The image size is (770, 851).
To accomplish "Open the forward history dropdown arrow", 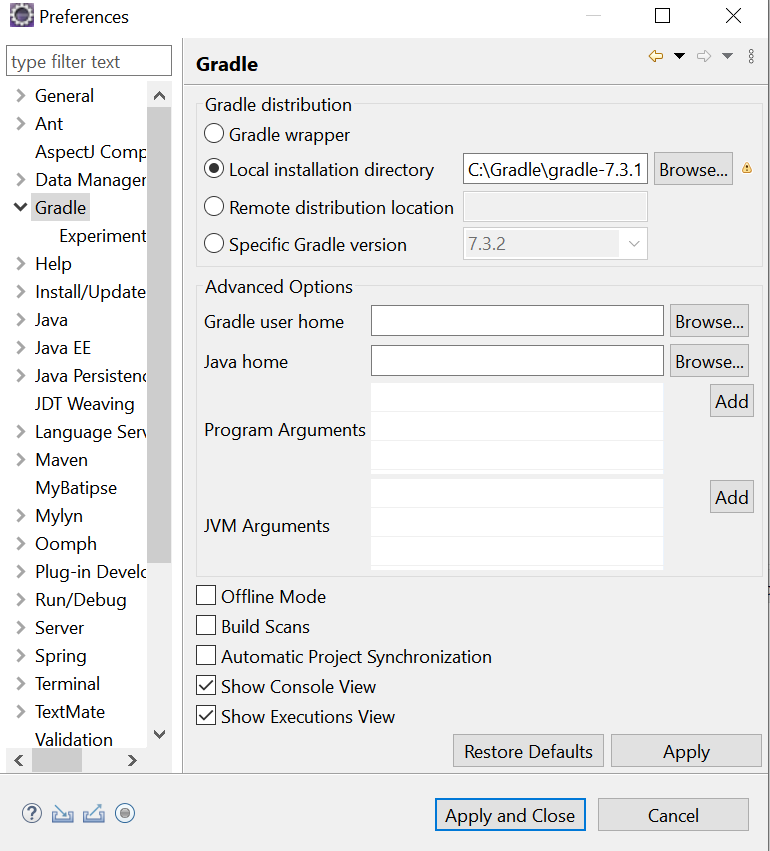I will click(728, 56).
